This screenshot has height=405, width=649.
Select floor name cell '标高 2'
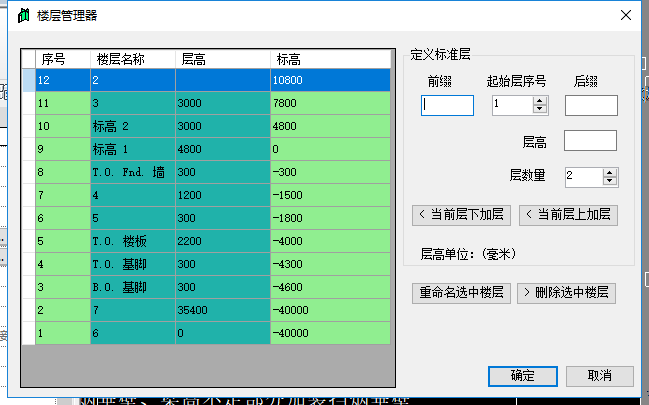[x=133, y=126]
